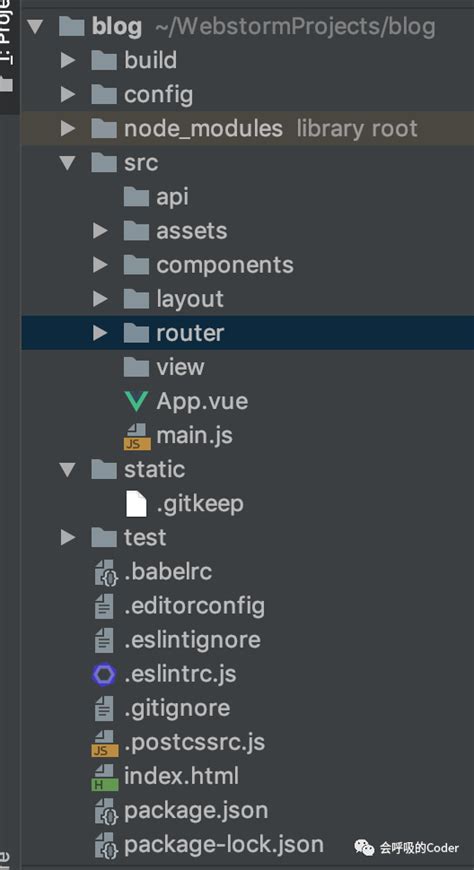
Task: Click the .babelrc config file icon
Action: pyautogui.click(x=105, y=573)
